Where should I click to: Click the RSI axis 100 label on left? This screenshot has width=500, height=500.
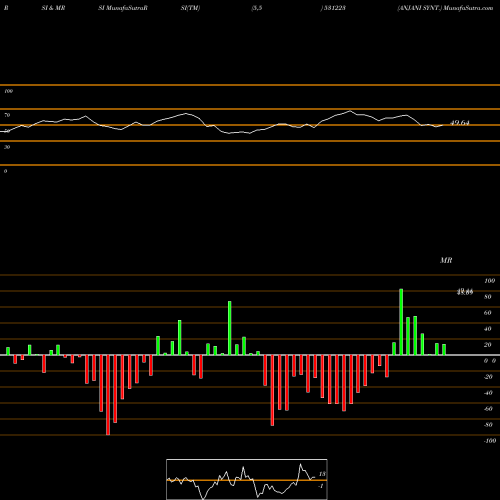[x=8, y=91]
